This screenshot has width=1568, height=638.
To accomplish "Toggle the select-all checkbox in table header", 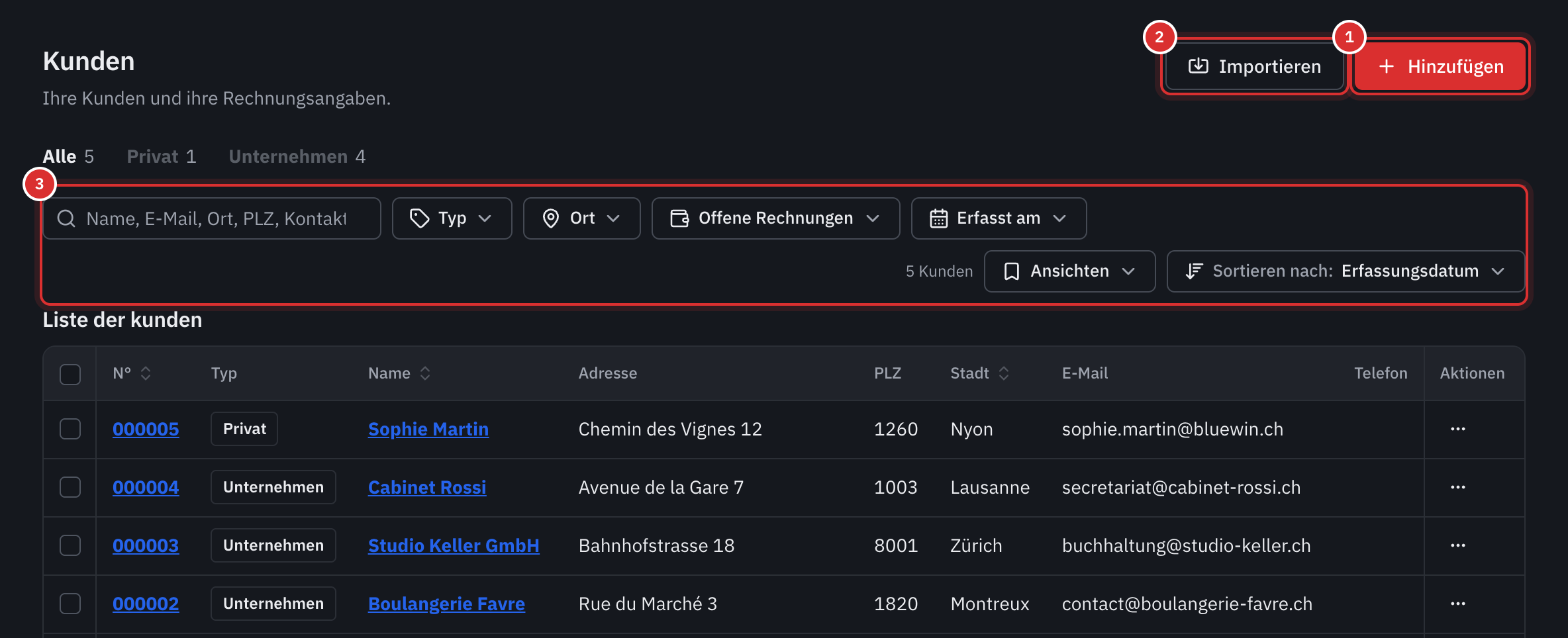I will [70, 374].
